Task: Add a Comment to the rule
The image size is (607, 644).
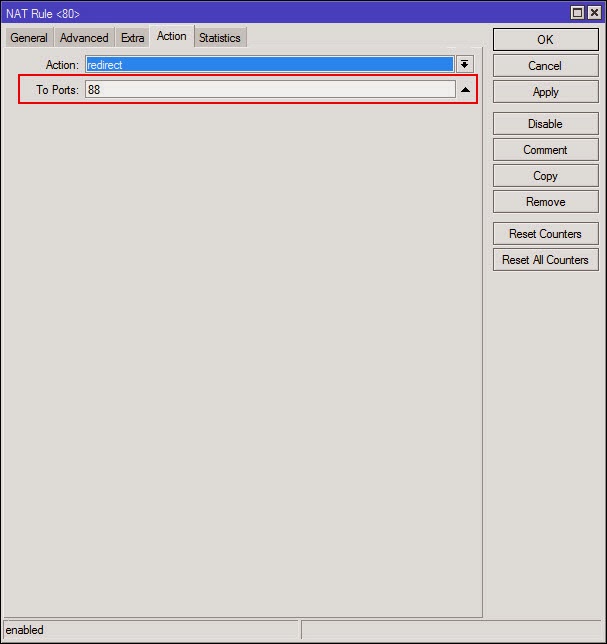Action: coord(545,150)
